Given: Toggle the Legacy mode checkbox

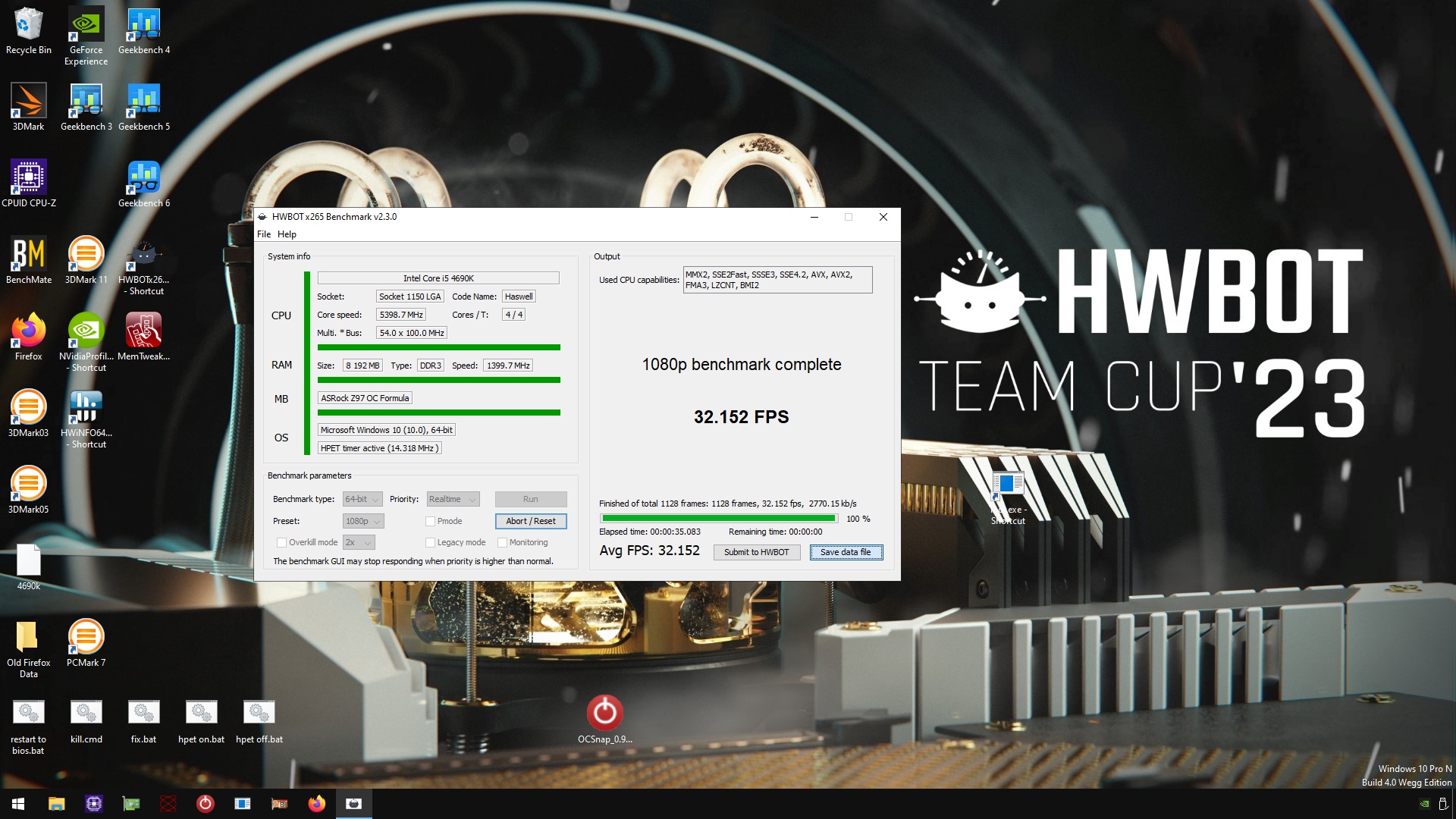Looking at the screenshot, I should point(430,542).
